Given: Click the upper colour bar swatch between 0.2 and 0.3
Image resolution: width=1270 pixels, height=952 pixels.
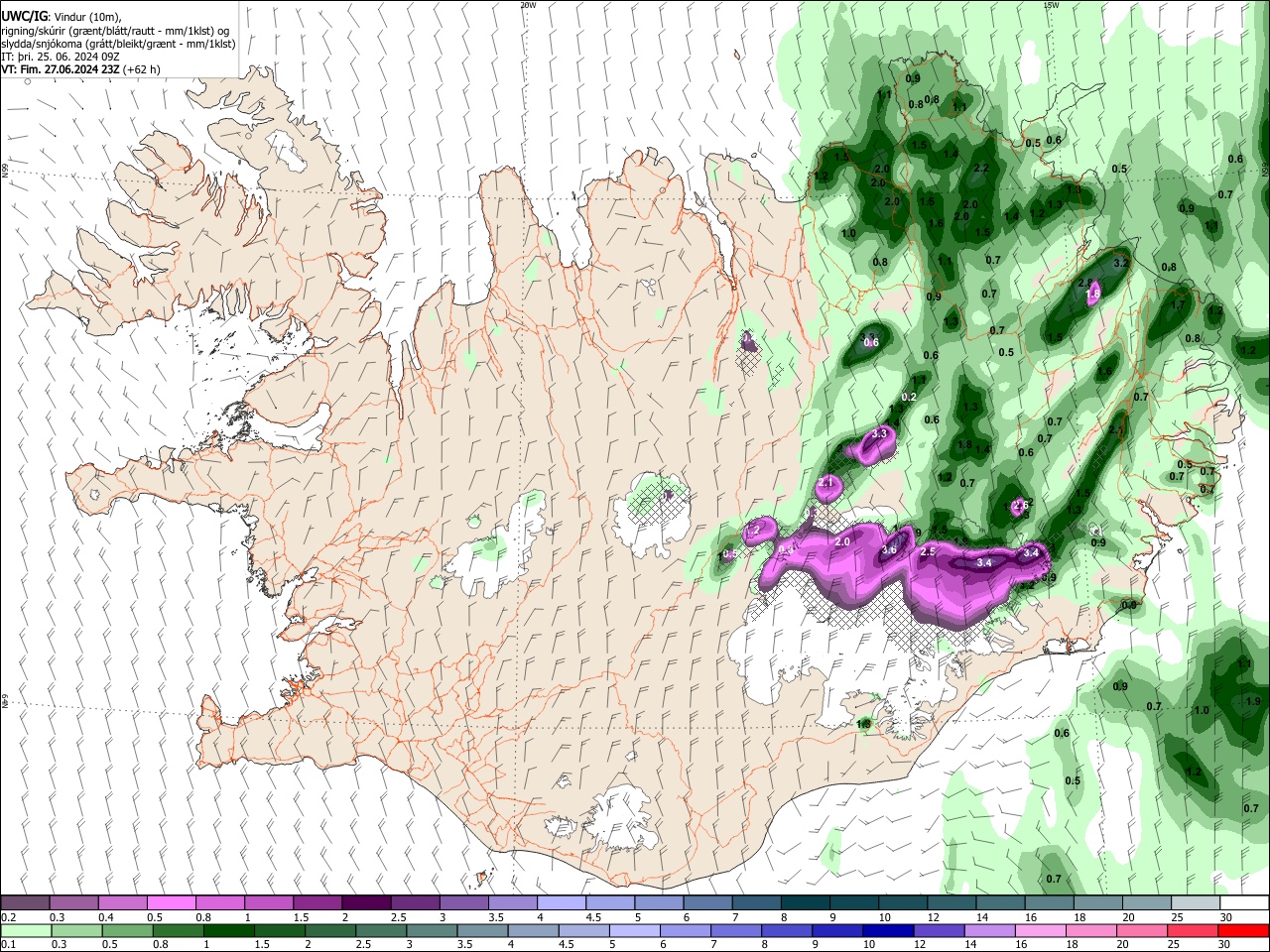Looking at the screenshot, I should (26, 903).
